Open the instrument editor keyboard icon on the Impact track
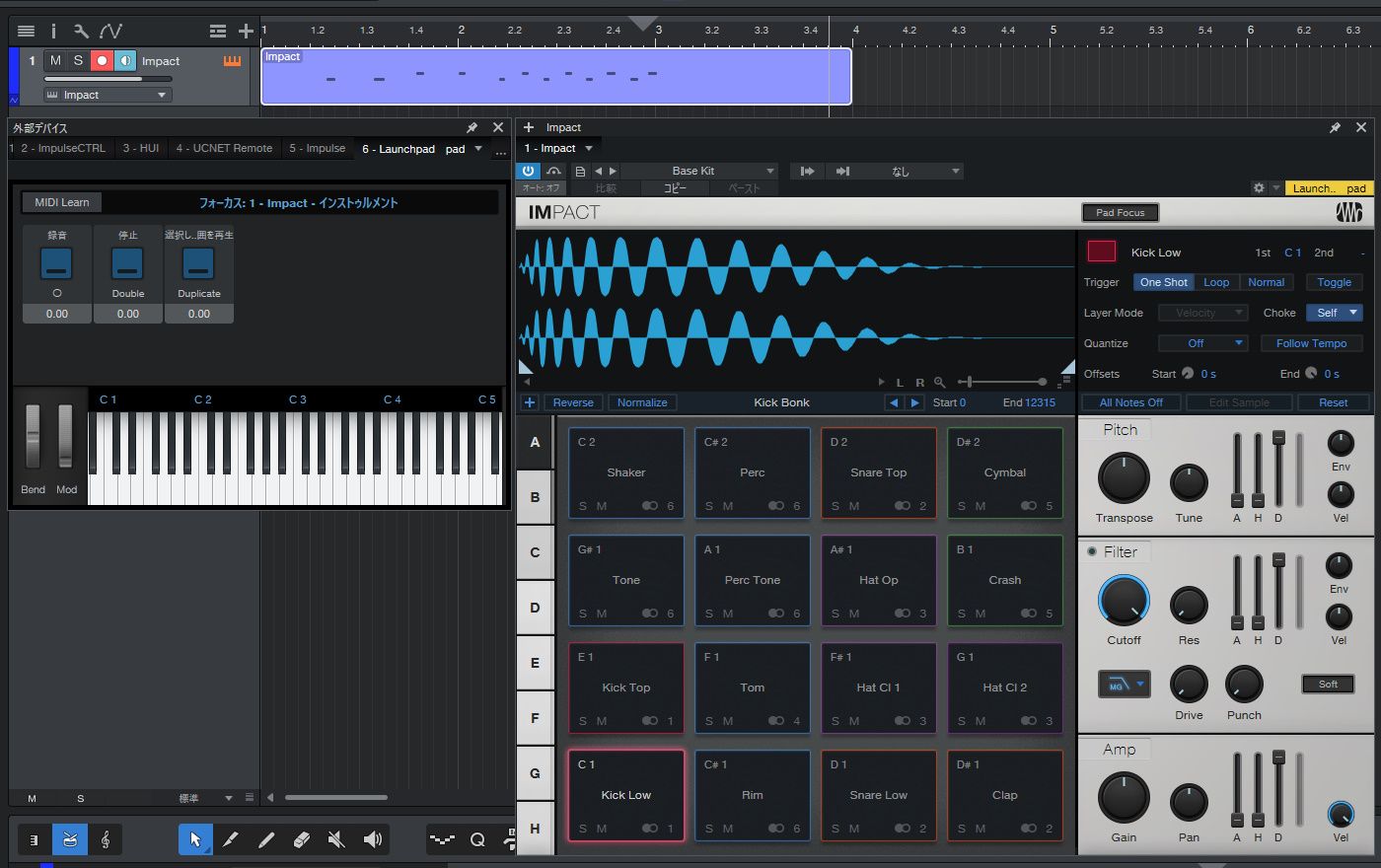The width and height of the screenshot is (1381, 868). click(232, 61)
